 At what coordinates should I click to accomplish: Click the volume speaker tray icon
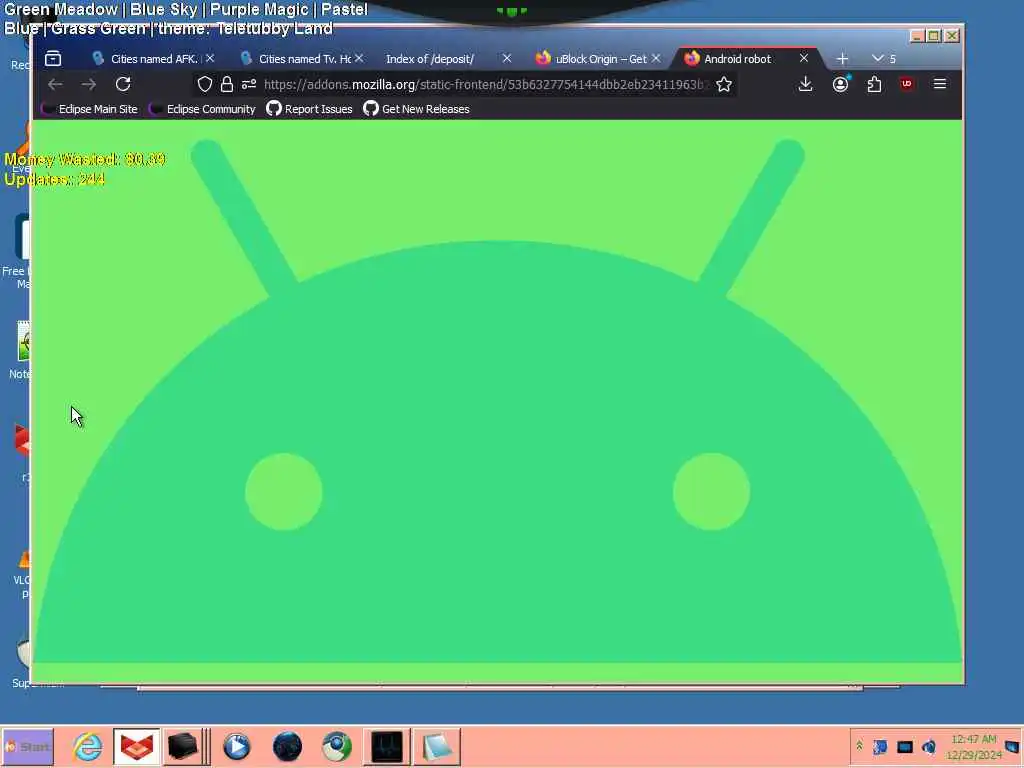point(929,746)
